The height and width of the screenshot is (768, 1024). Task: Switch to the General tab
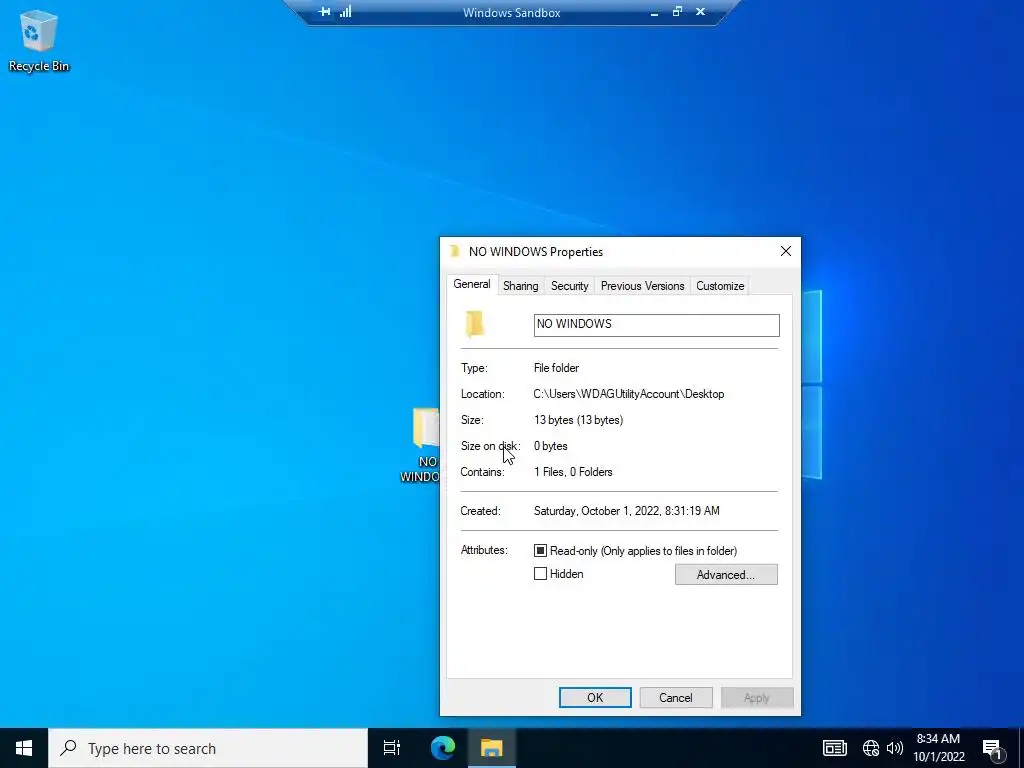[x=472, y=284]
